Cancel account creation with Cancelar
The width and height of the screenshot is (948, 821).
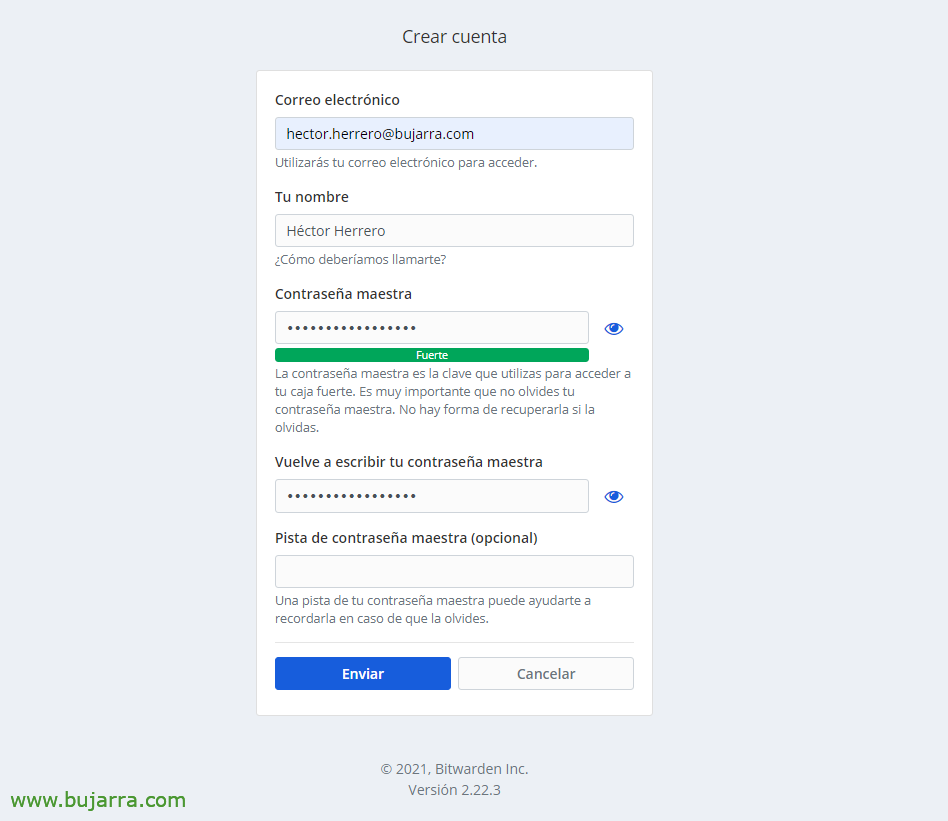click(546, 673)
